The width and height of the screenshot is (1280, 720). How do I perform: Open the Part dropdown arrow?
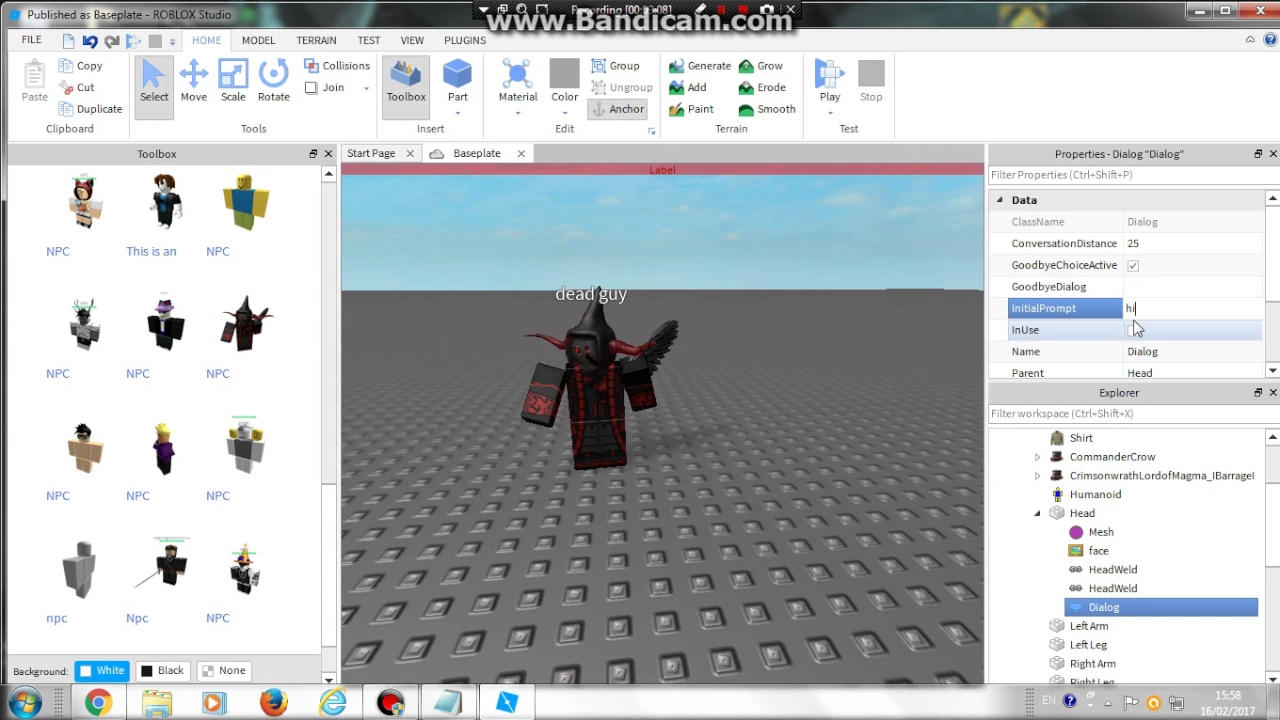click(457, 112)
